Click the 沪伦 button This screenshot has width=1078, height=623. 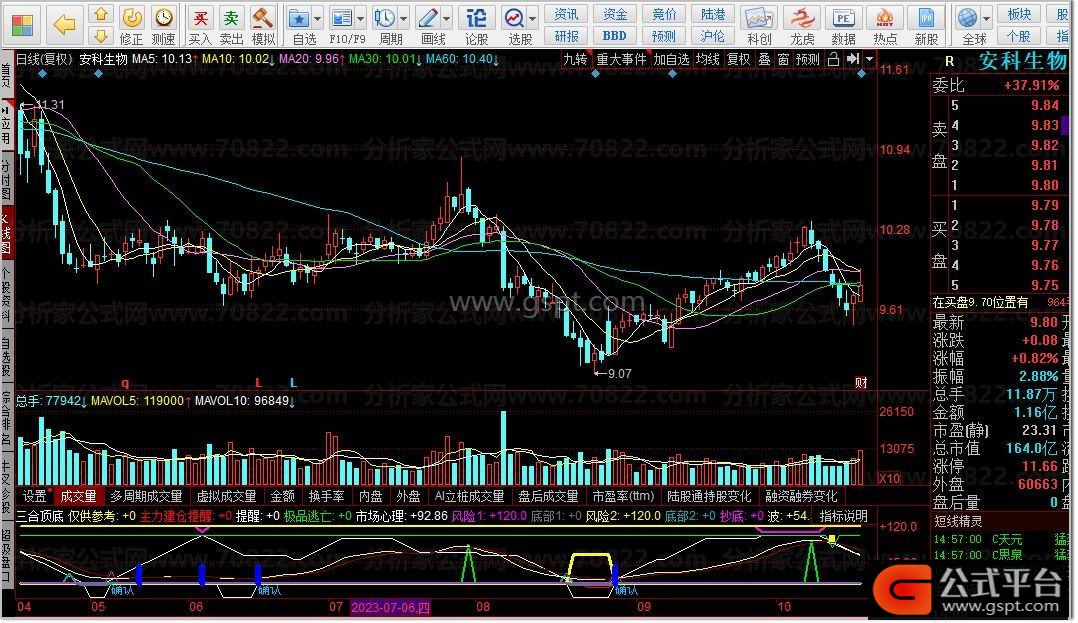(x=713, y=36)
